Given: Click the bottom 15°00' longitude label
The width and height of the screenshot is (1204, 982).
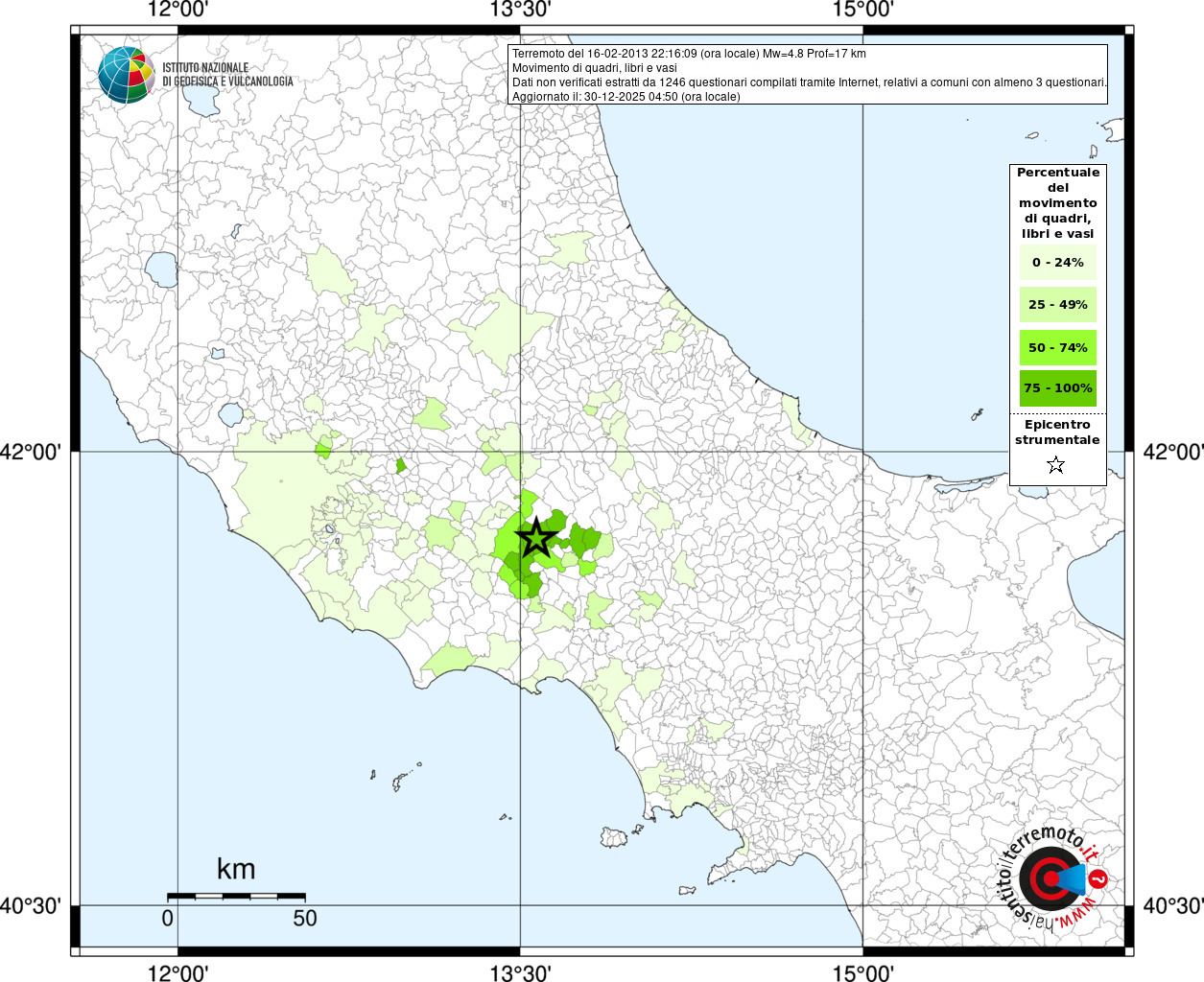Looking at the screenshot, I should [x=862, y=972].
